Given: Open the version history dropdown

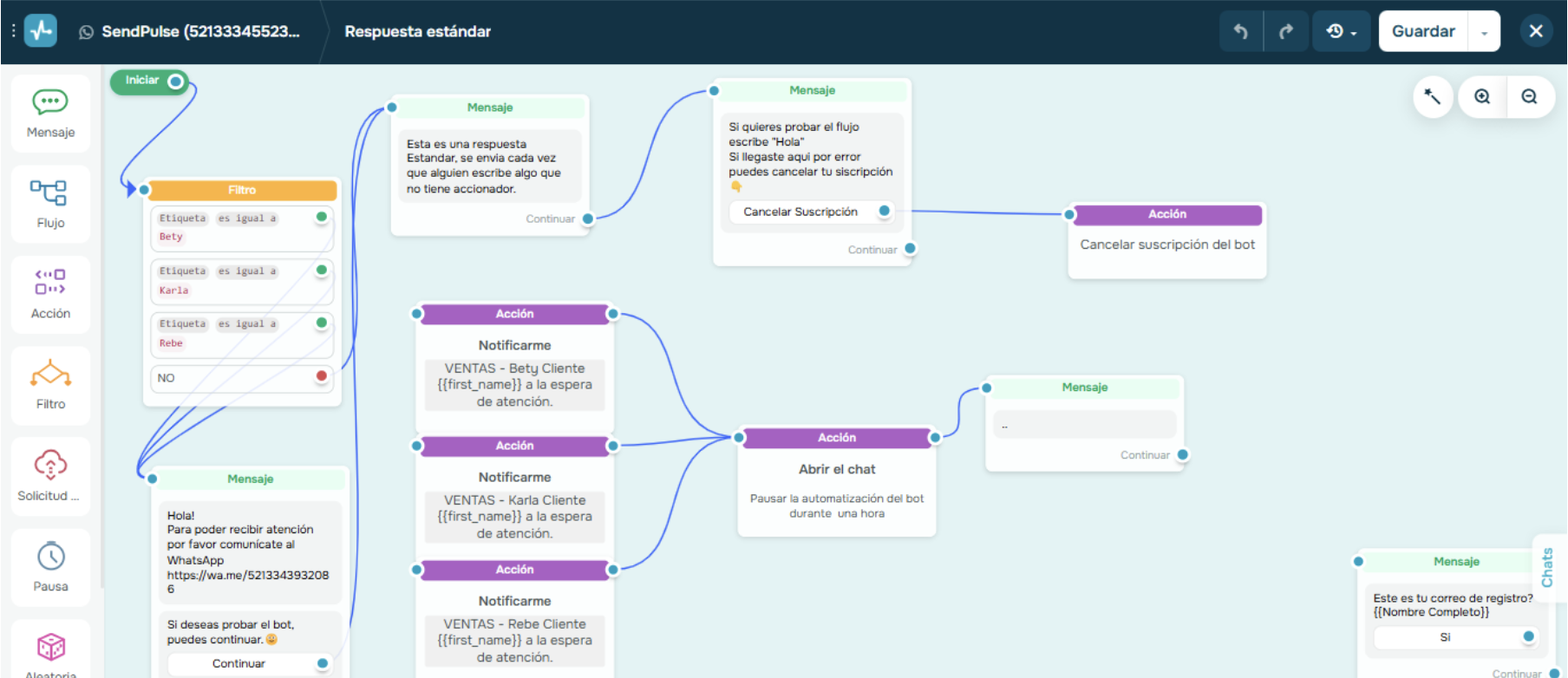Looking at the screenshot, I should click(x=1341, y=31).
